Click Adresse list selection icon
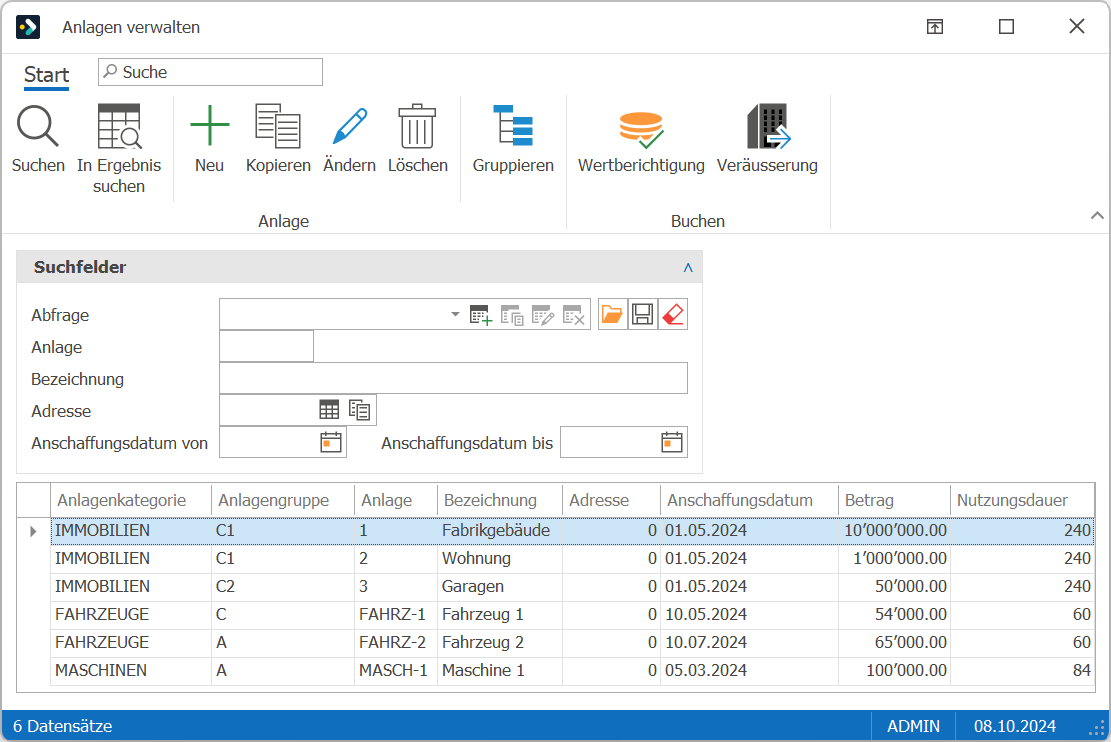The height and width of the screenshot is (742, 1111). pyautogui.click(x=359, y=410)
